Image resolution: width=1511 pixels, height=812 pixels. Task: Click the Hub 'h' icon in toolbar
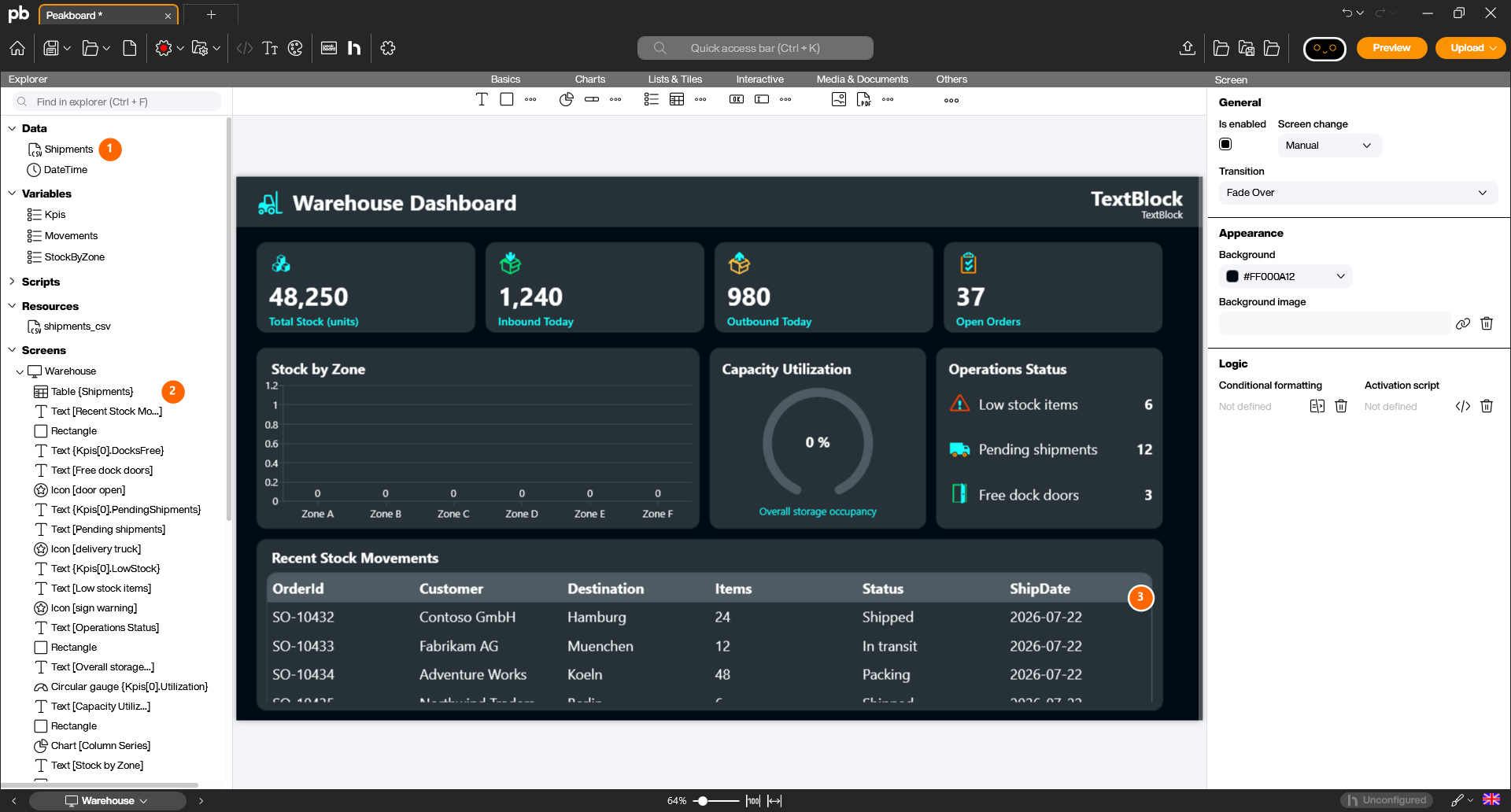[x=354, y=48]
